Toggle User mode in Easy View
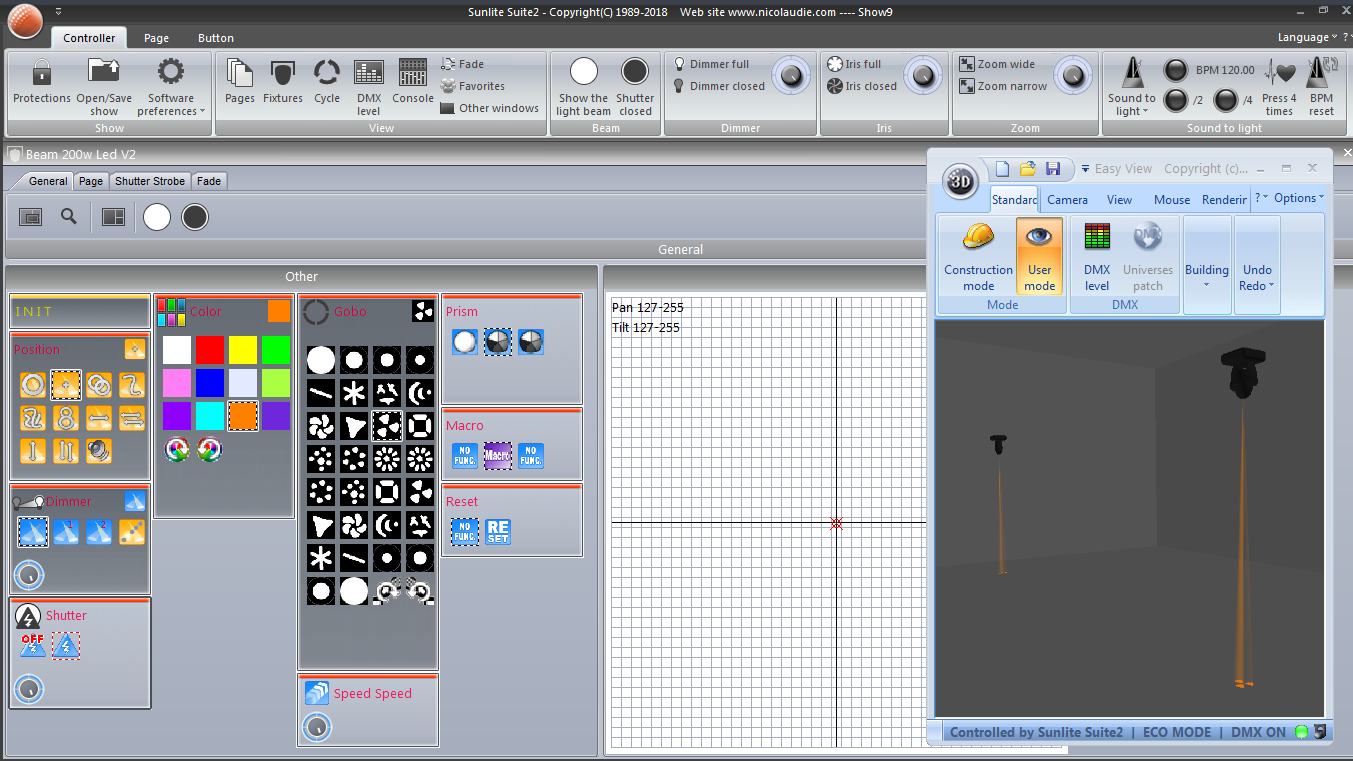This screenshot has height=761, width=1353. (1039, 256)
